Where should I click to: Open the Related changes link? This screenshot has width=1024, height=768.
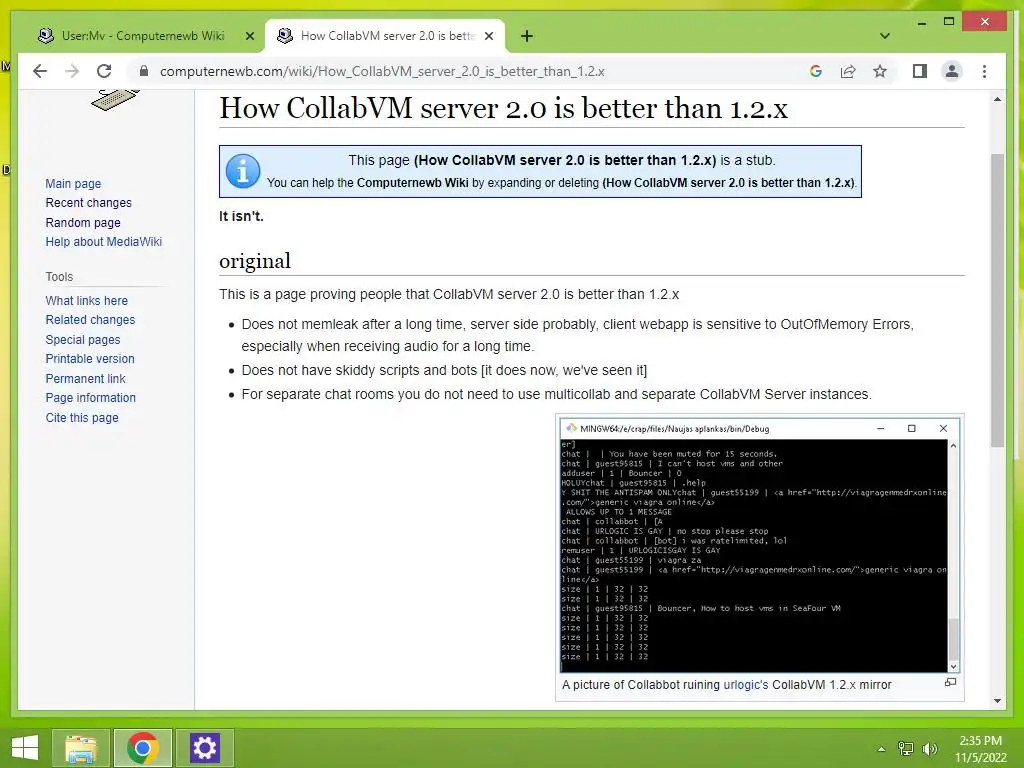90,319
